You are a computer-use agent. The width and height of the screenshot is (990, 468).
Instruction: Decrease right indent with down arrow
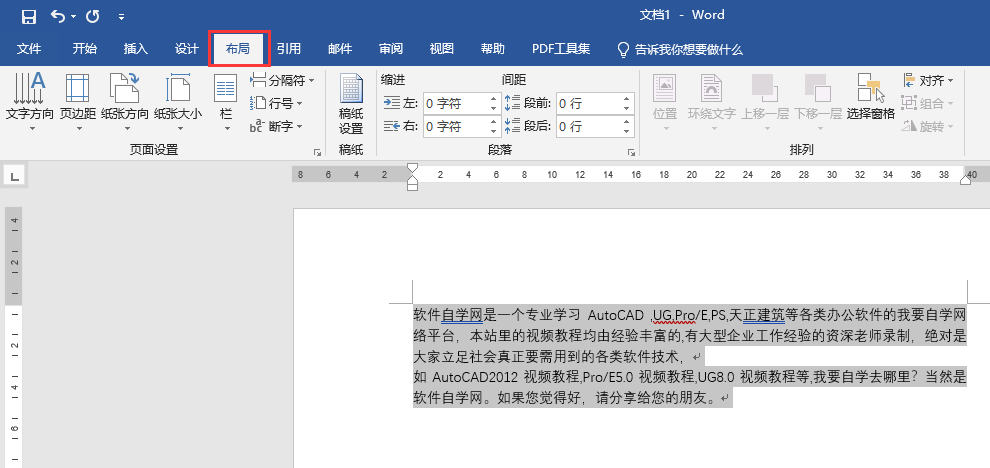(x=494, y=132)
